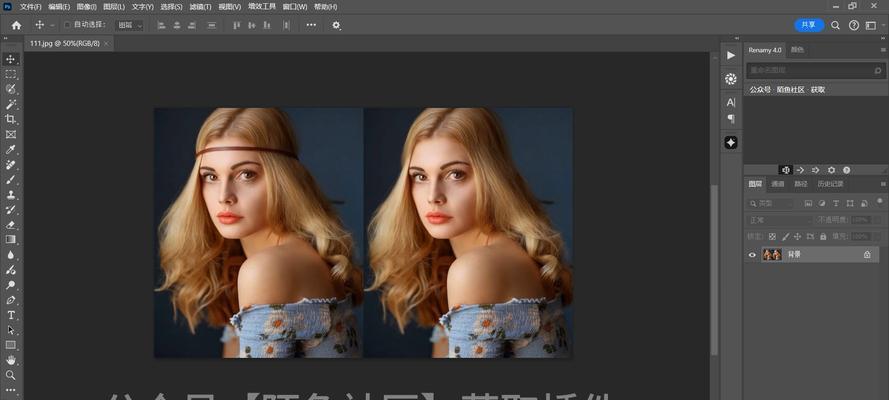Image resolution: width=889 pixels, height=400 pixels.
Task: Select the Path Selection tool
Action: click(10, 330)
